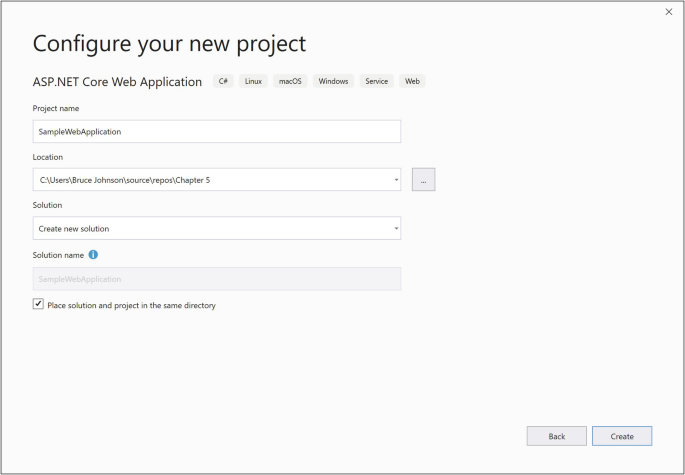Click the C# language tag

223,81
